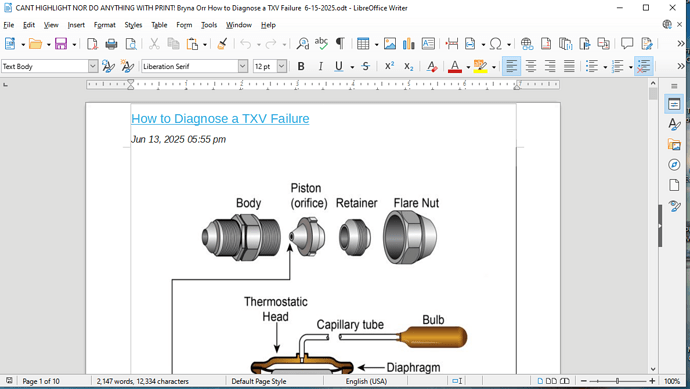
Task: Save the document with the Save icon
Action: click(61, 44)
